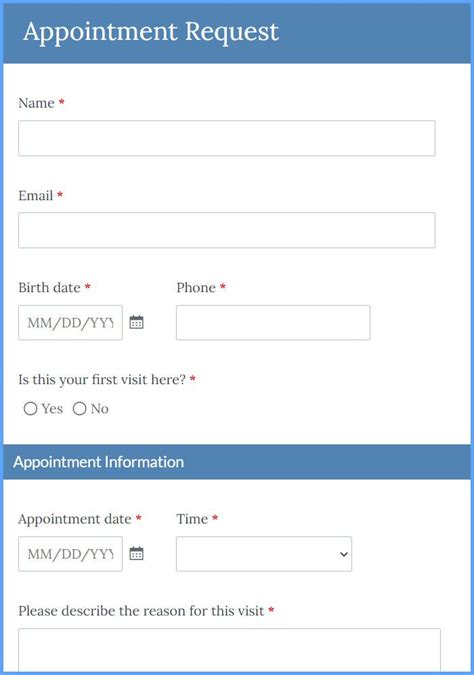The height and width of the screenshot is (675, 474).
Task: Click the Name field label
Action: 37,103
